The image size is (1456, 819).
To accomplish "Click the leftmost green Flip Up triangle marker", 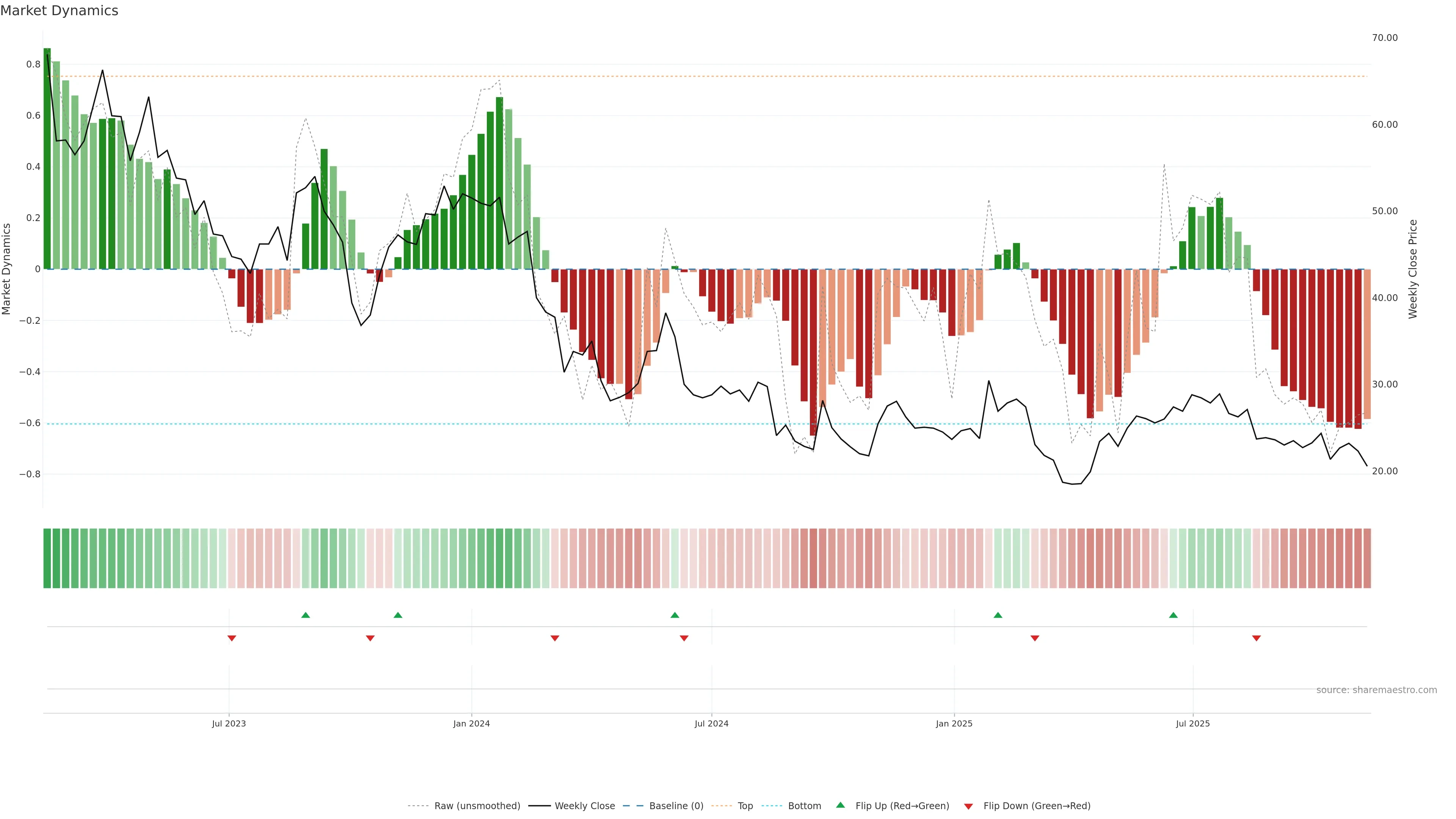I will (x=305, y=615).
